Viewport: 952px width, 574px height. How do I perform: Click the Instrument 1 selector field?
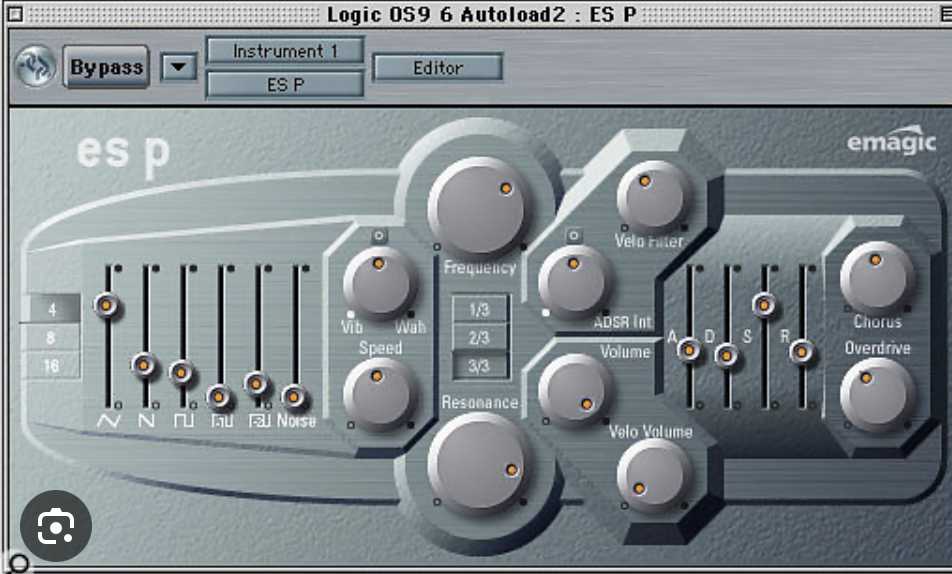[x=285, y=51]
